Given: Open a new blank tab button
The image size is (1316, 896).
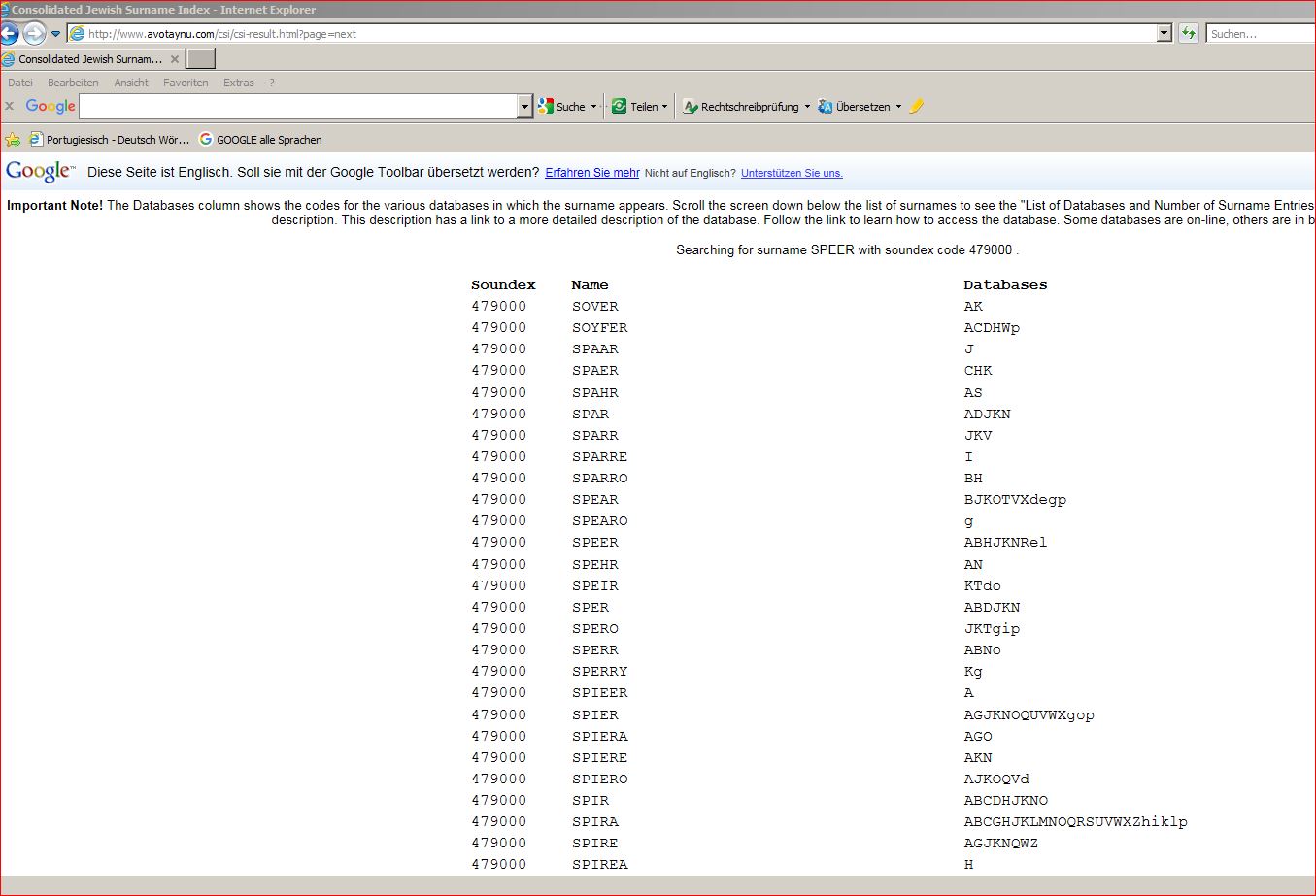Looking at the screenshot, I should [x=200, y=59].
